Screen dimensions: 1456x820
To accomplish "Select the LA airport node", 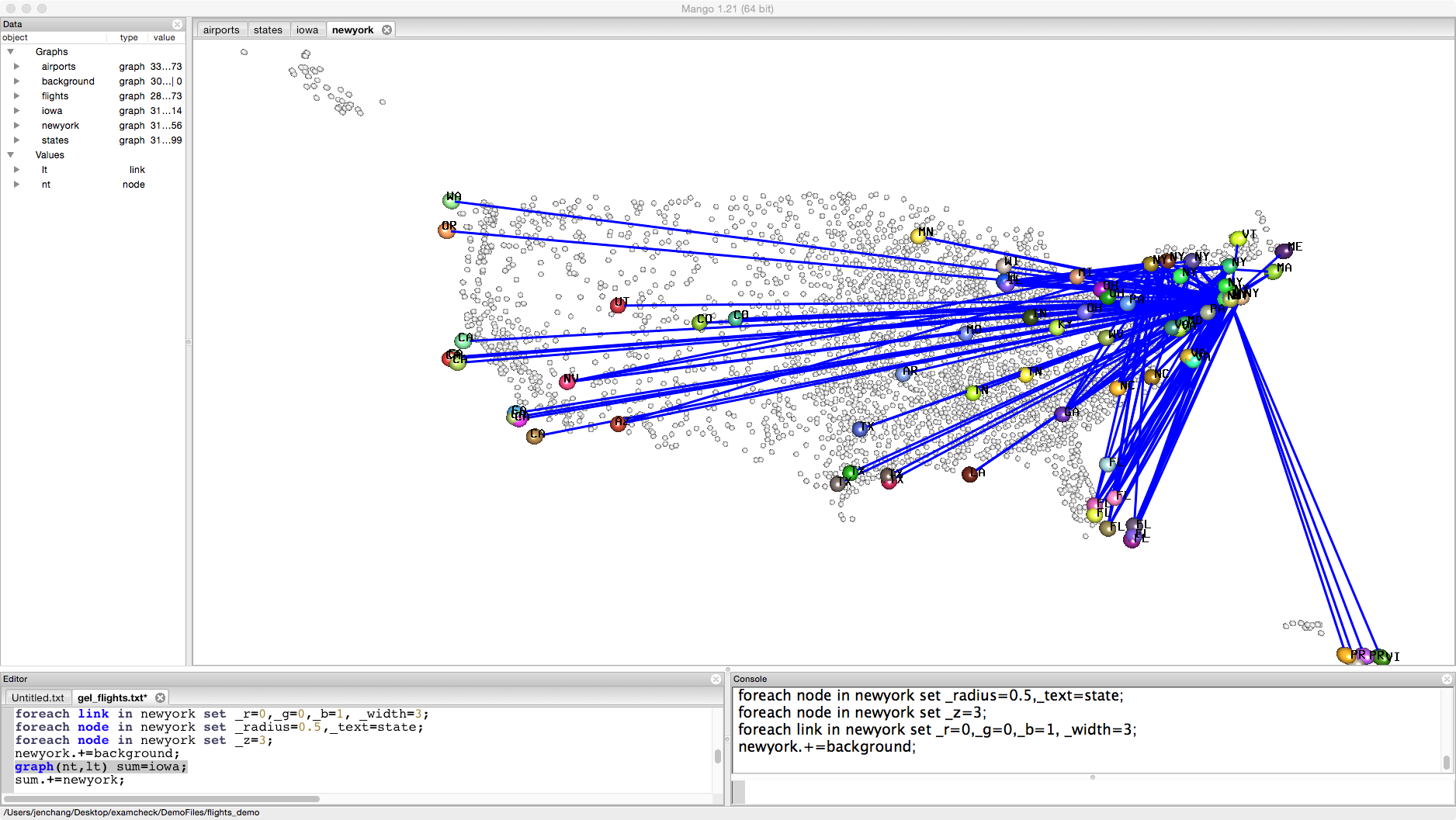I will pyautogui.click(x=969, y=474).
